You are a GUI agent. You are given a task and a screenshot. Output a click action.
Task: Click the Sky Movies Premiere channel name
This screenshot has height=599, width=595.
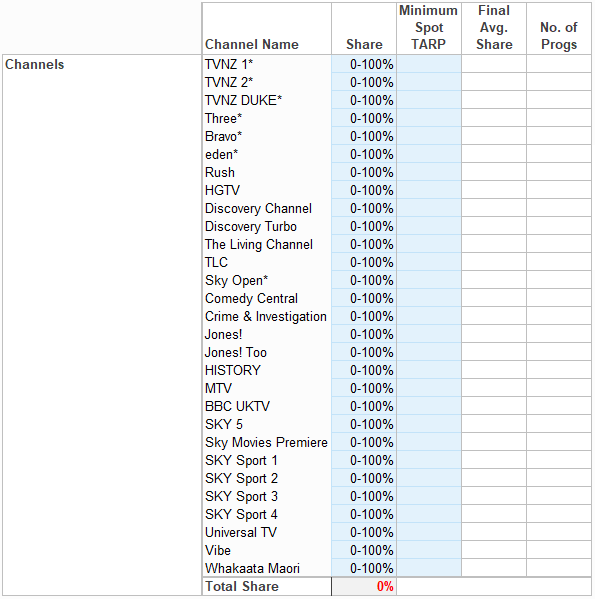coord(266,442)
